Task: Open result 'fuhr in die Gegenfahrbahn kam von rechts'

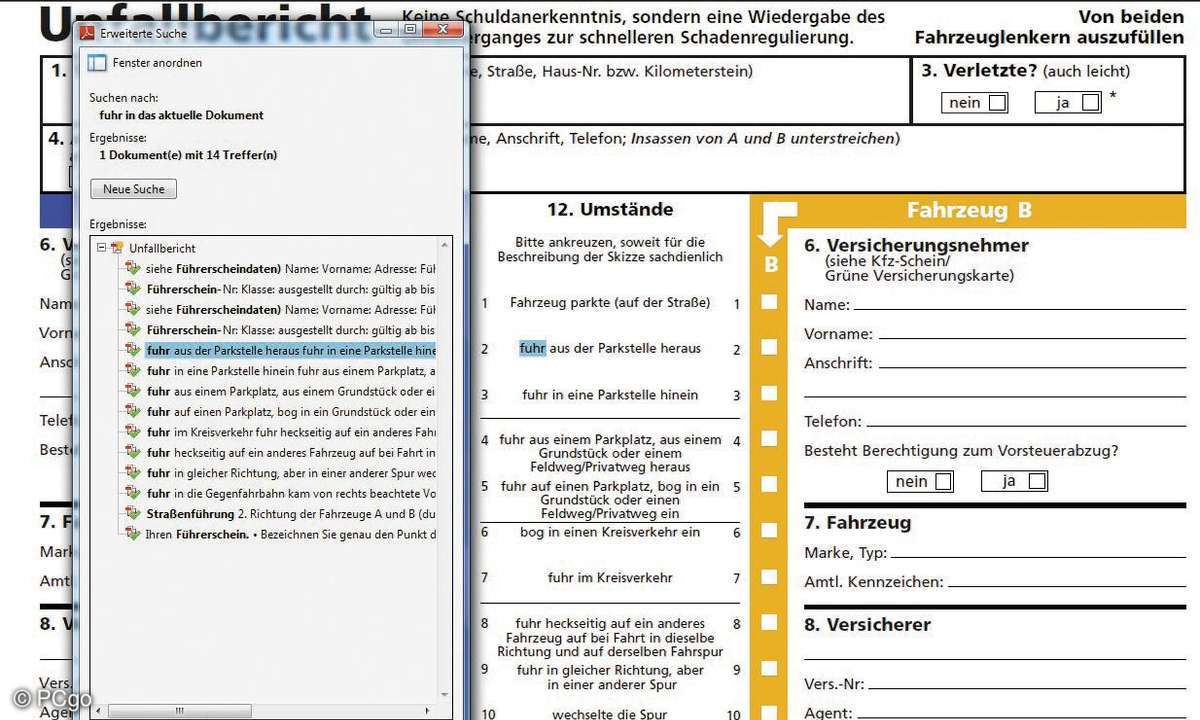Action: point(291,493)
